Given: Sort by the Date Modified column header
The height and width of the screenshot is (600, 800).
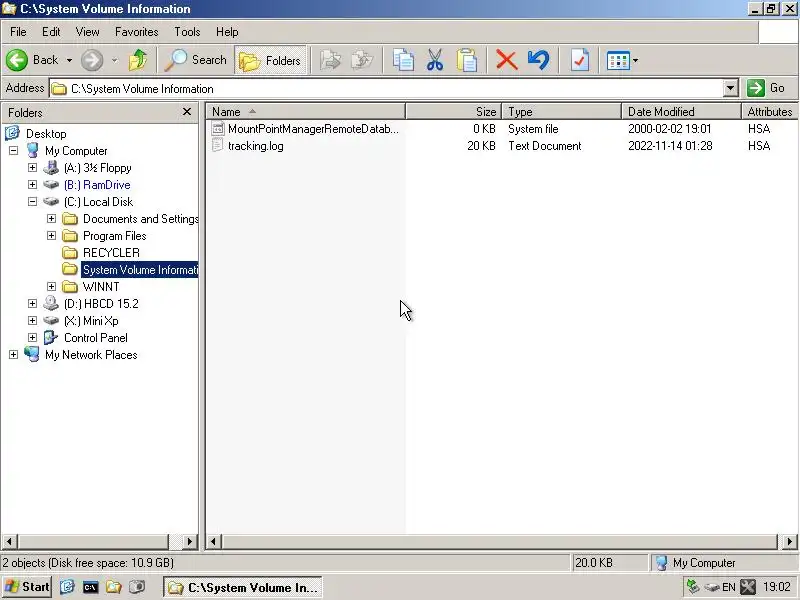Looking at the screenshot, I should (x=681, y=112).
